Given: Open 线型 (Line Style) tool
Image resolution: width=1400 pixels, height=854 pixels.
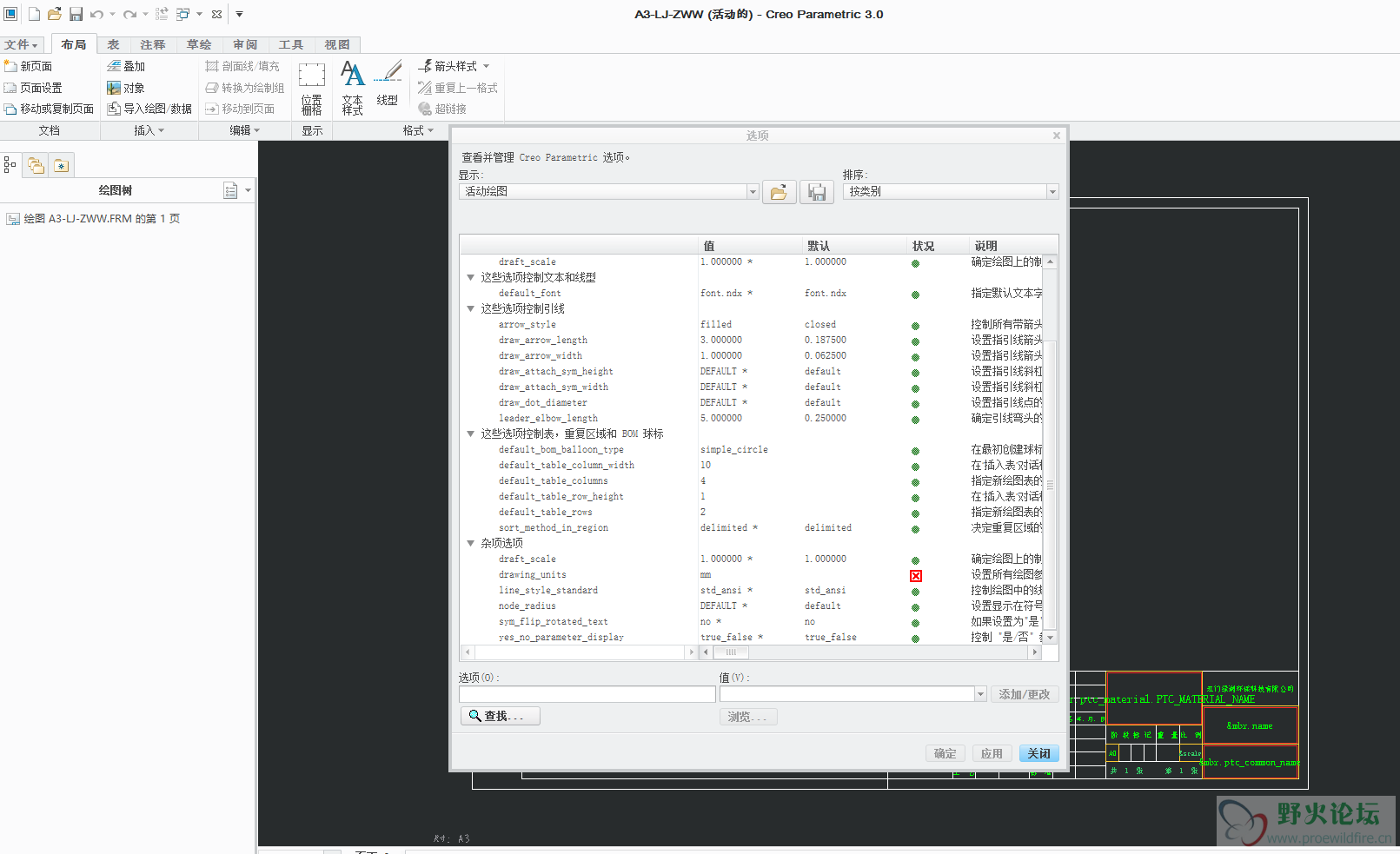Looking at the screenshot, I should coord(388,83).
